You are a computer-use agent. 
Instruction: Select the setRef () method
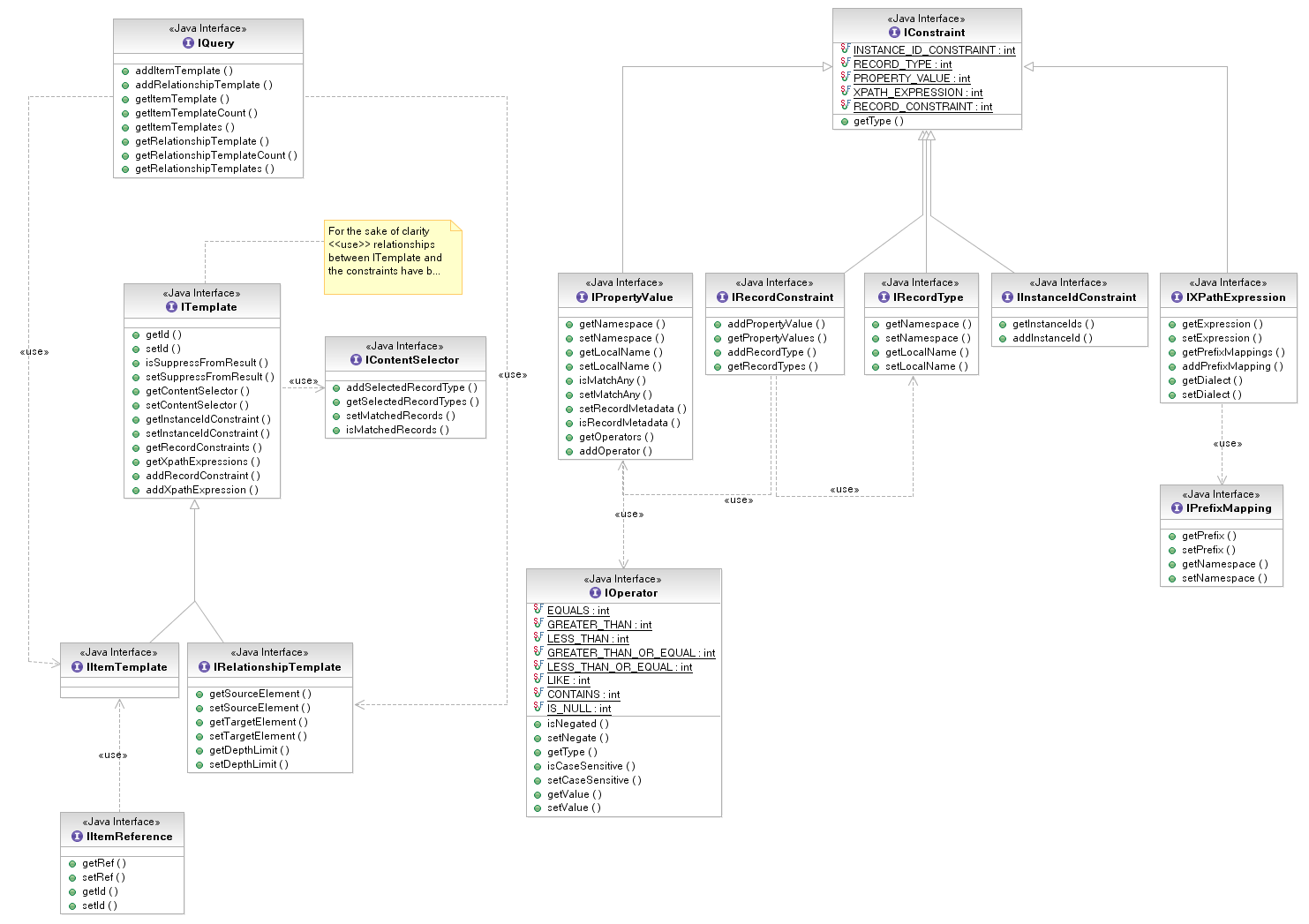pos(103,877)
